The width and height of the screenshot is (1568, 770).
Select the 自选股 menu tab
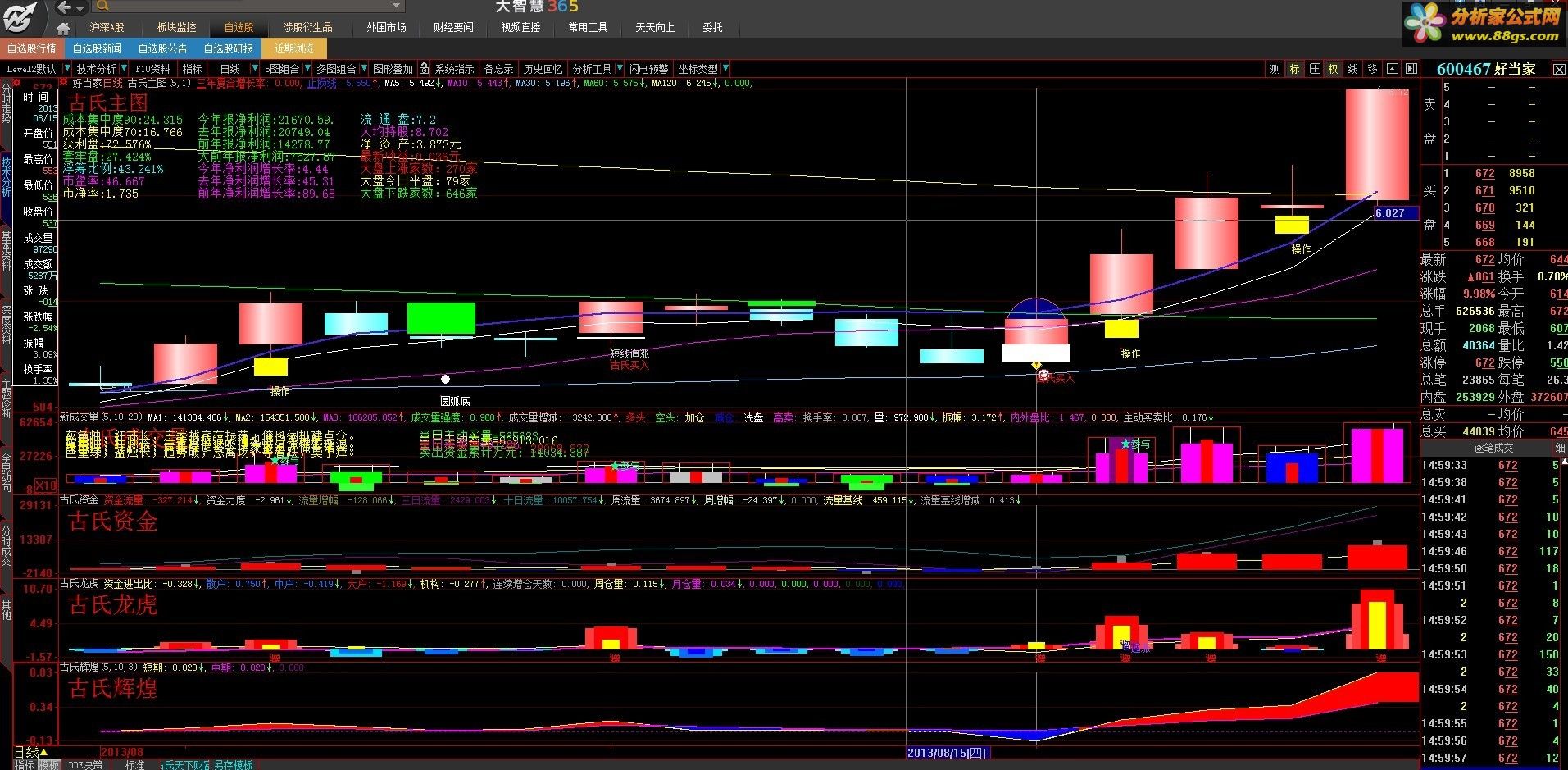coord(239,28)
